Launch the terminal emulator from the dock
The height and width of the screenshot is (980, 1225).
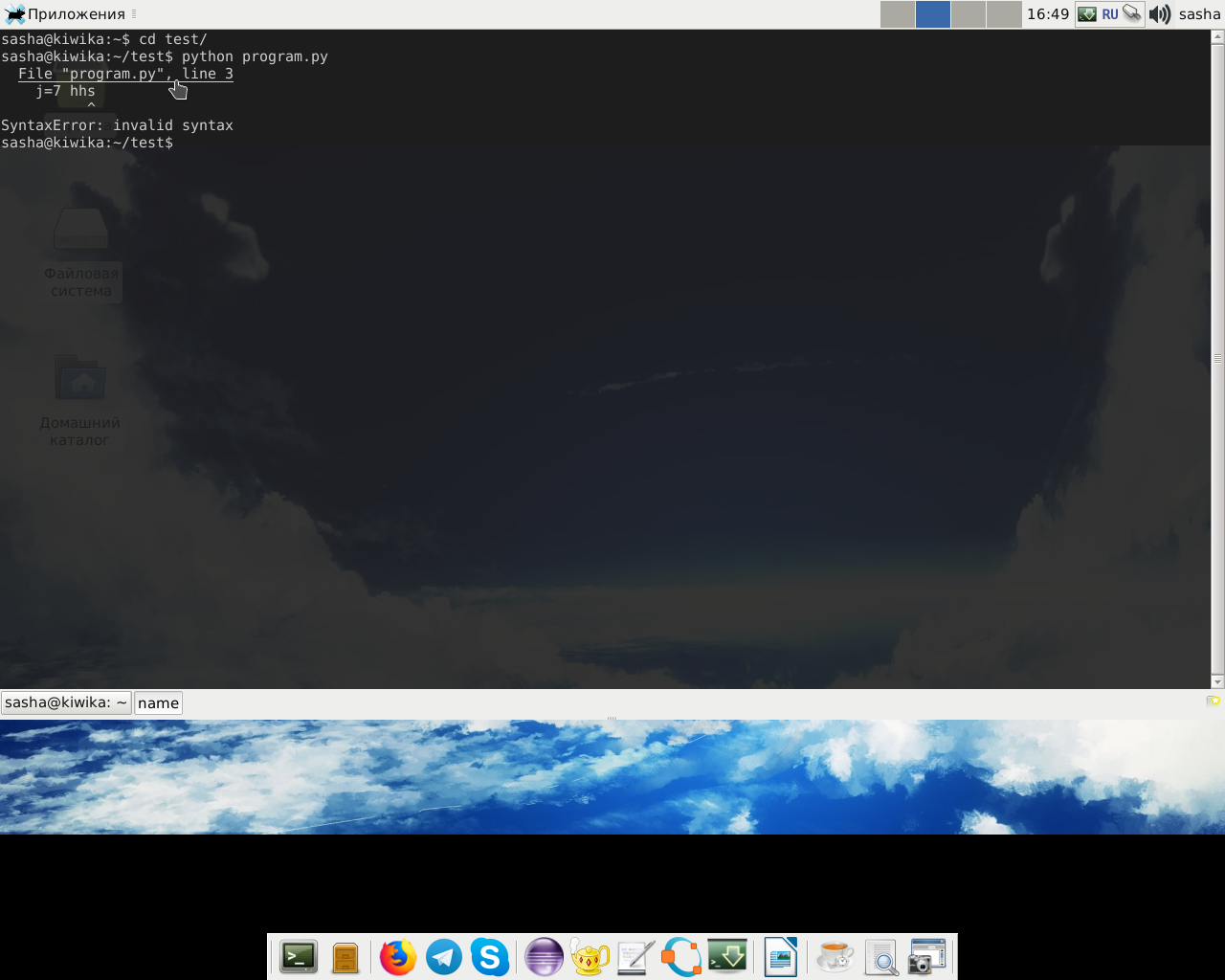click(x=299, y=957)
